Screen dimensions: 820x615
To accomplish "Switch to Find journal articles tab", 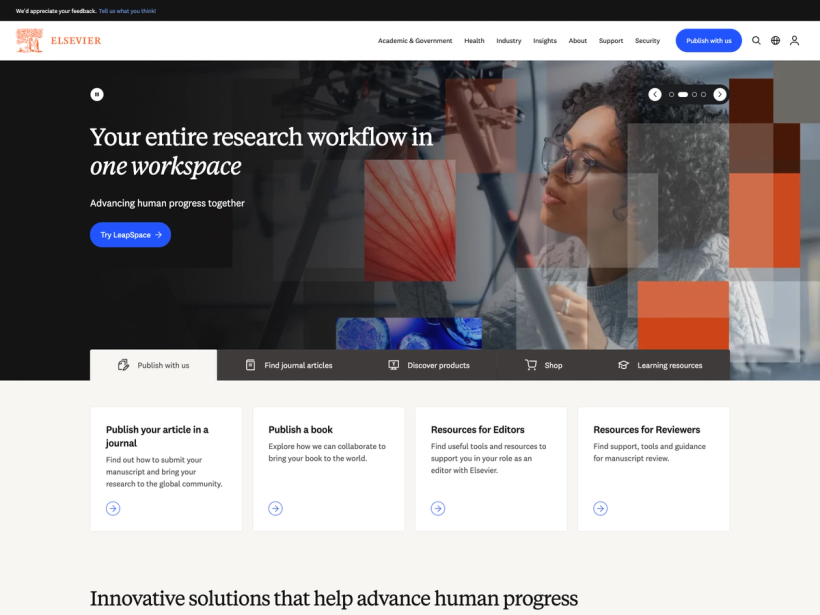I will coord(289,365).
